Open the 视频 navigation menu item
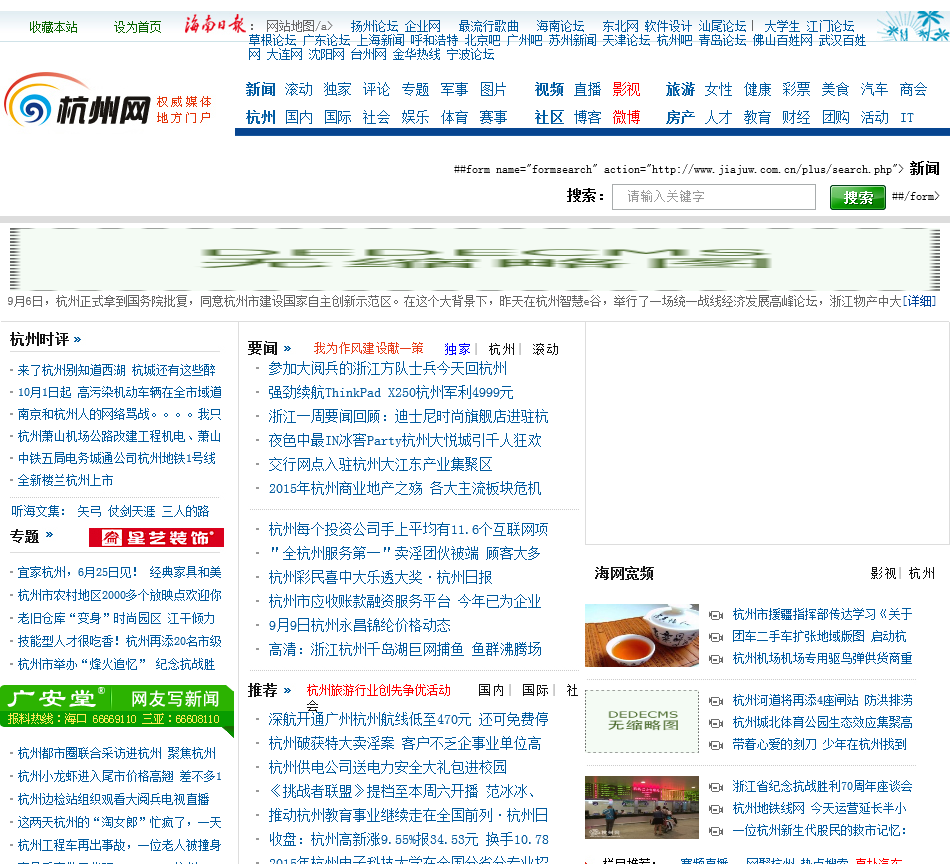This screenshot has height=864, width=950. (x=549, y=90)
